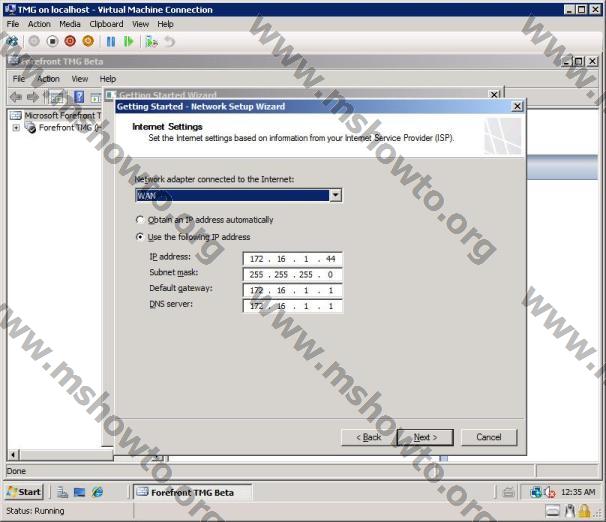Click blue Help icon in Forefront TMG toolbar
The width and height of the screenshot is (606, 522).
click(x=79, y=97)
